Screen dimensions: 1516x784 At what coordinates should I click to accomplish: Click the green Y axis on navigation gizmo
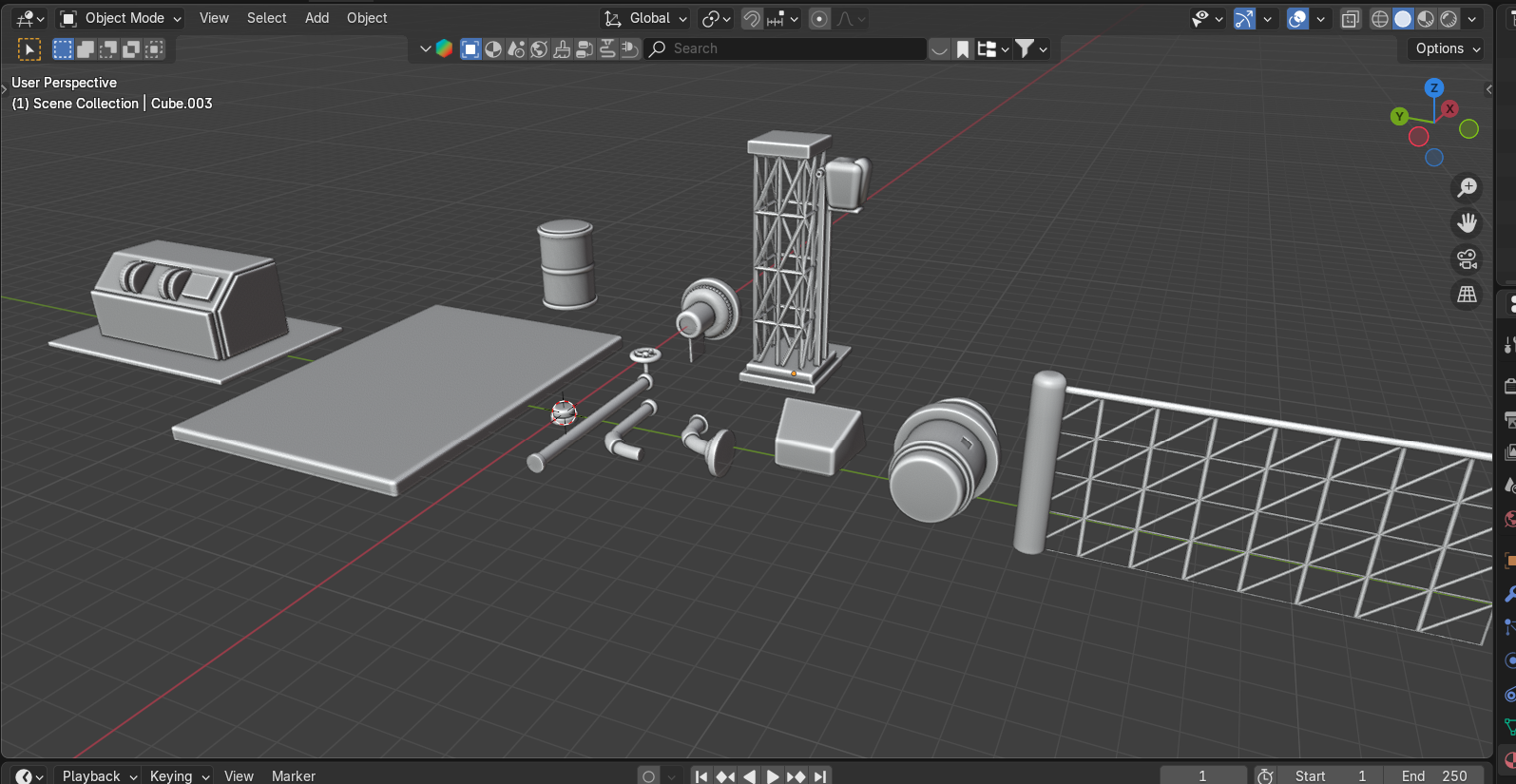1399,116
